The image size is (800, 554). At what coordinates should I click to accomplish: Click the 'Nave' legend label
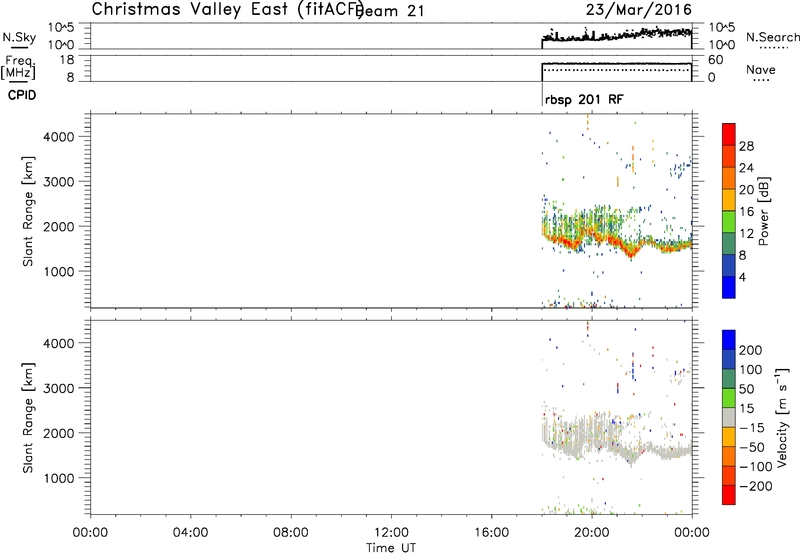click(761, 70)
